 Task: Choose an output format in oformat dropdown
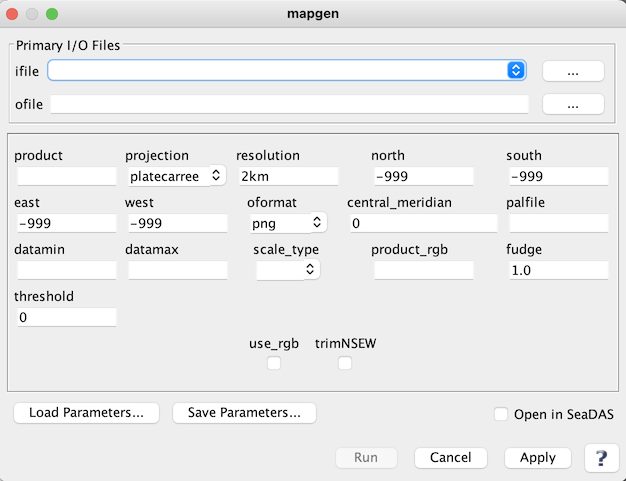(x=287, y=222)
